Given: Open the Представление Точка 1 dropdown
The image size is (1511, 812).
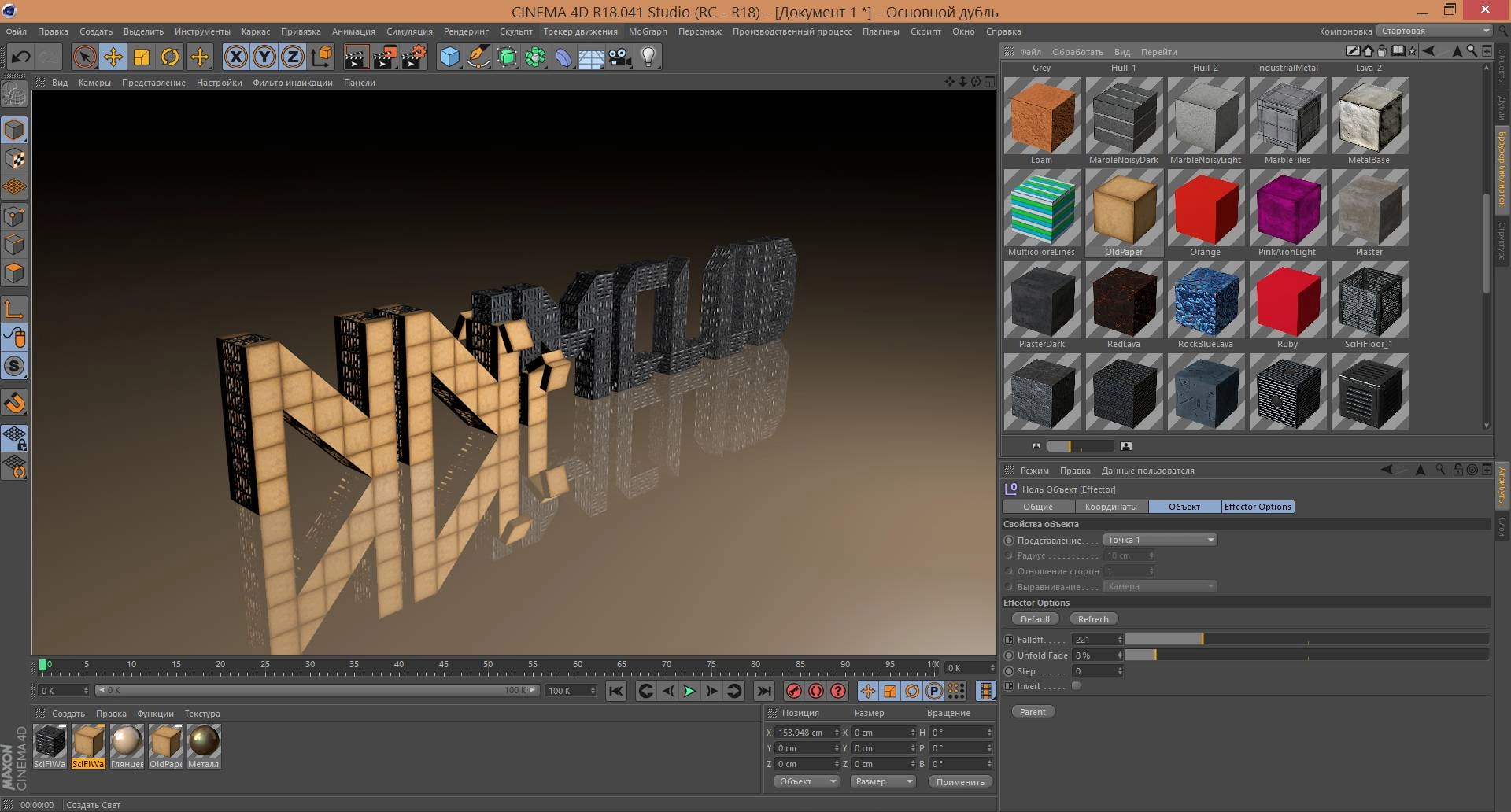Looking at the screenshot, I should pyautogui.click(x=1160, y=540).
